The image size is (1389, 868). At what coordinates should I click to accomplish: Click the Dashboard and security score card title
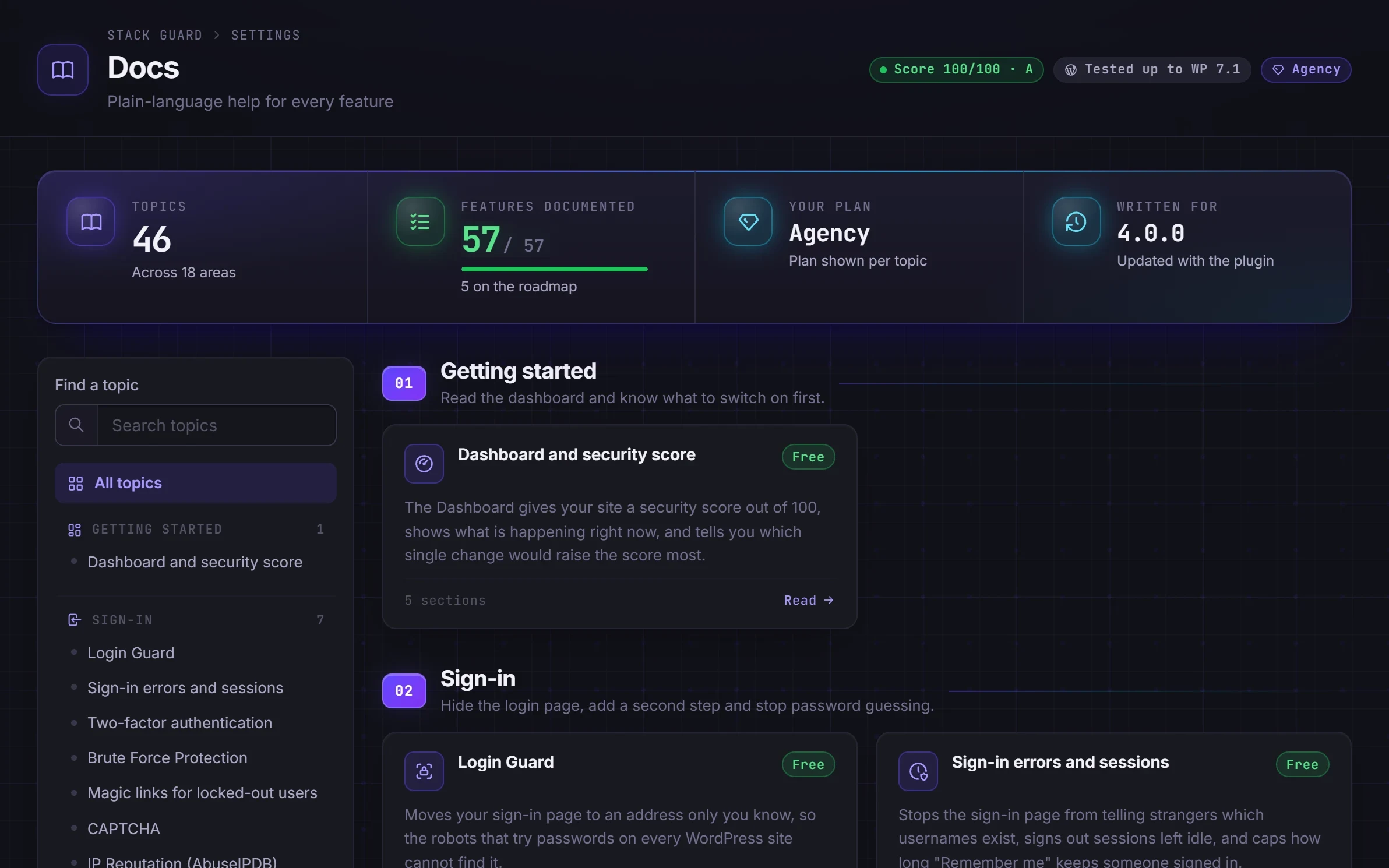point(577,454)
